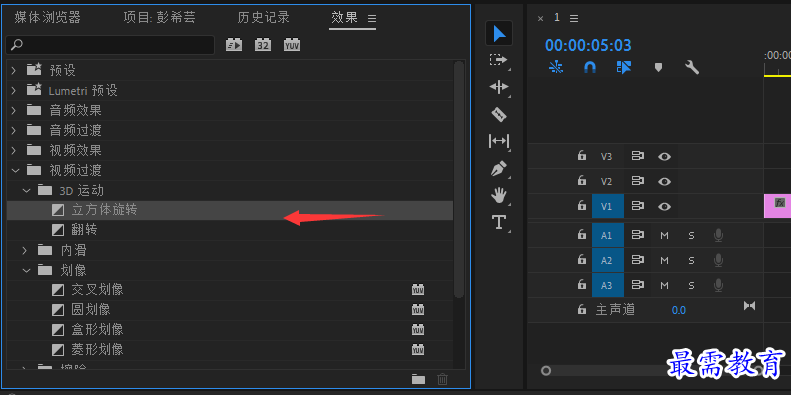Add a timeline marker
The height and width of the screenshot is (395, 791).
pos(658,67)
